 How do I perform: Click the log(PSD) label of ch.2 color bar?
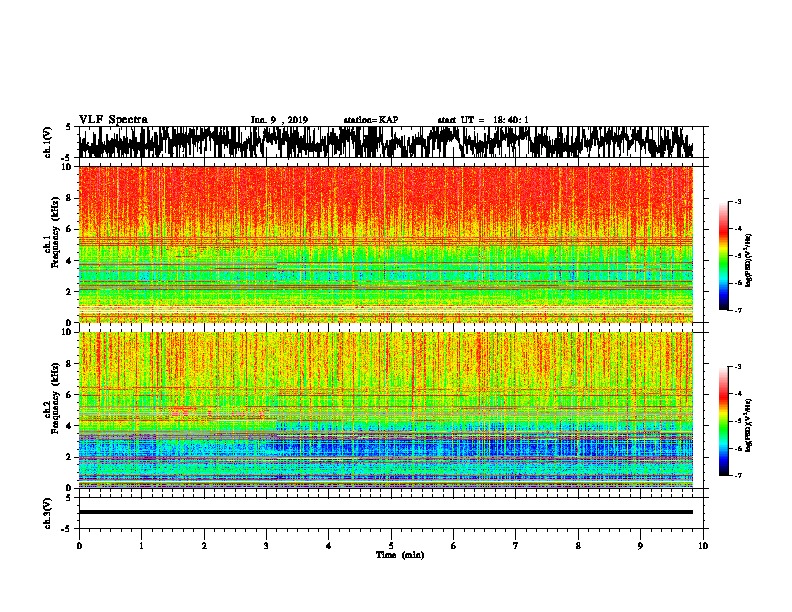click(749, 425)
